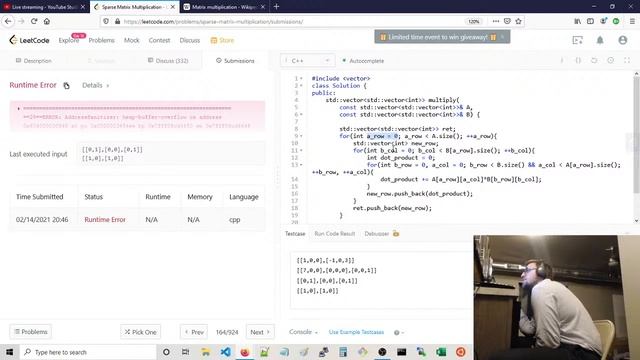
Task: Copy the Runtime Error result icon
Action: tap(66, 85)
